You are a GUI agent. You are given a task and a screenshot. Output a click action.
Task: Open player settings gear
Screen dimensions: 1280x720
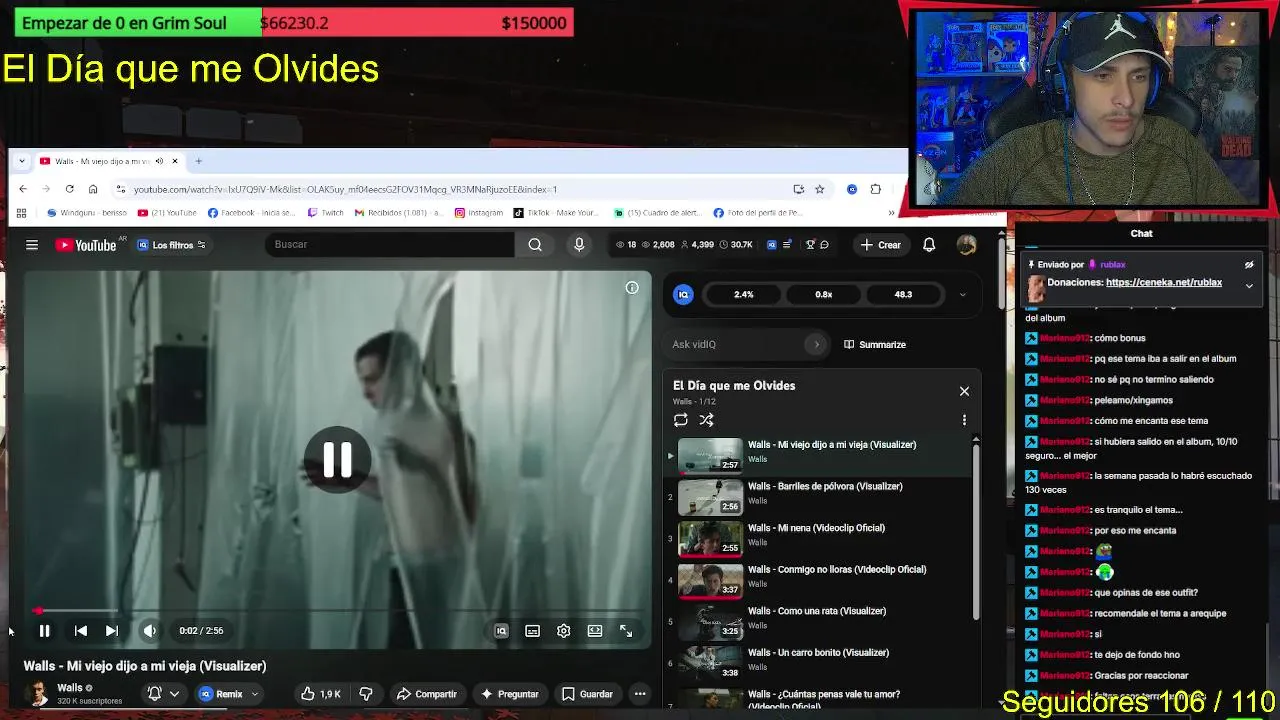(564, 631)
